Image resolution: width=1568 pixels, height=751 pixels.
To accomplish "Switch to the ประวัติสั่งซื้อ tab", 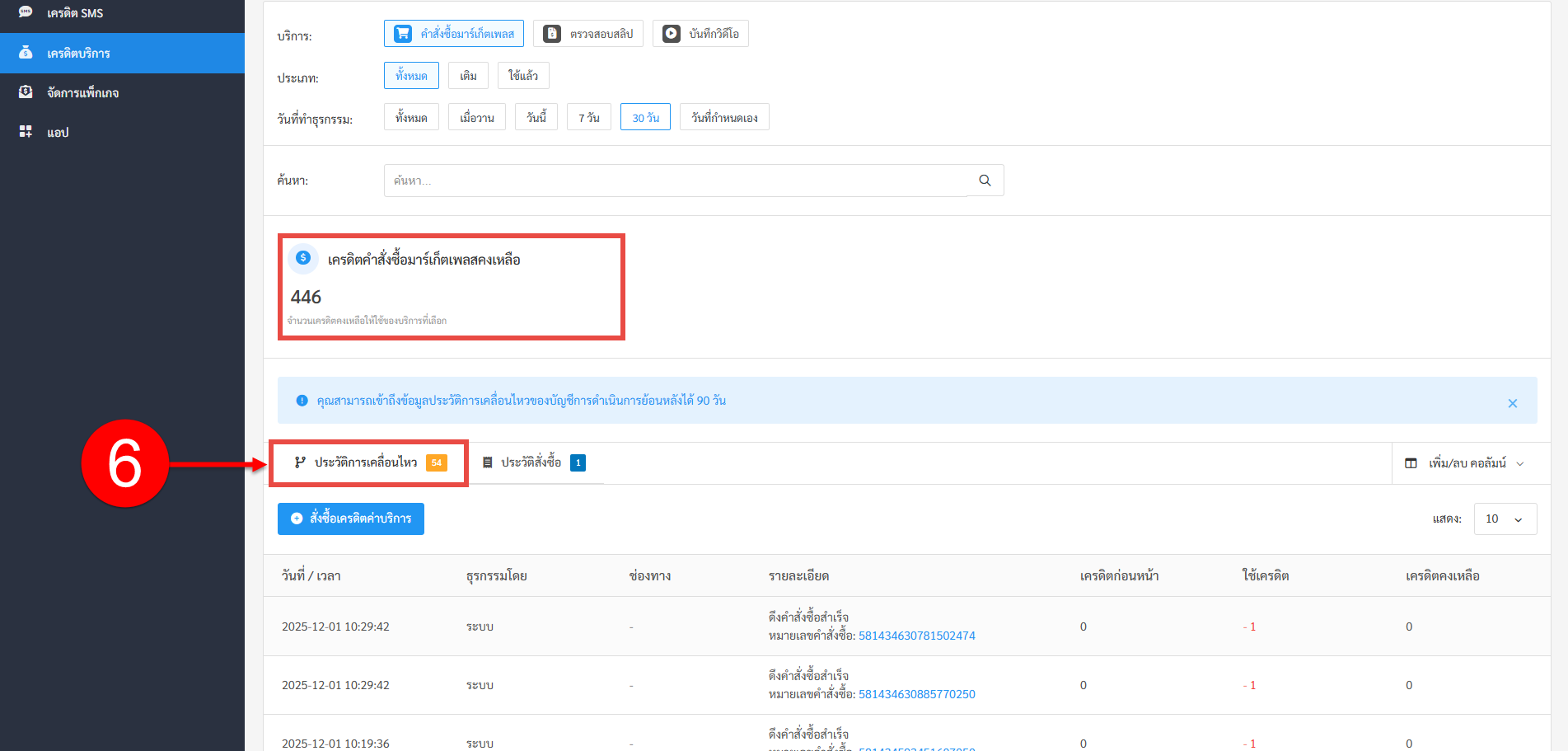I will point(531,462).
